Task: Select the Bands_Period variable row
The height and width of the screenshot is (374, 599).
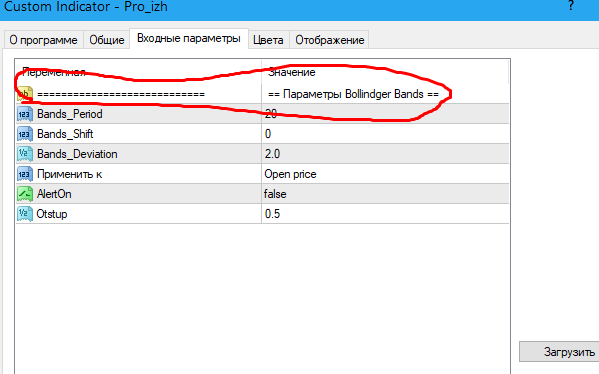Action: click(x=262, y=114)
